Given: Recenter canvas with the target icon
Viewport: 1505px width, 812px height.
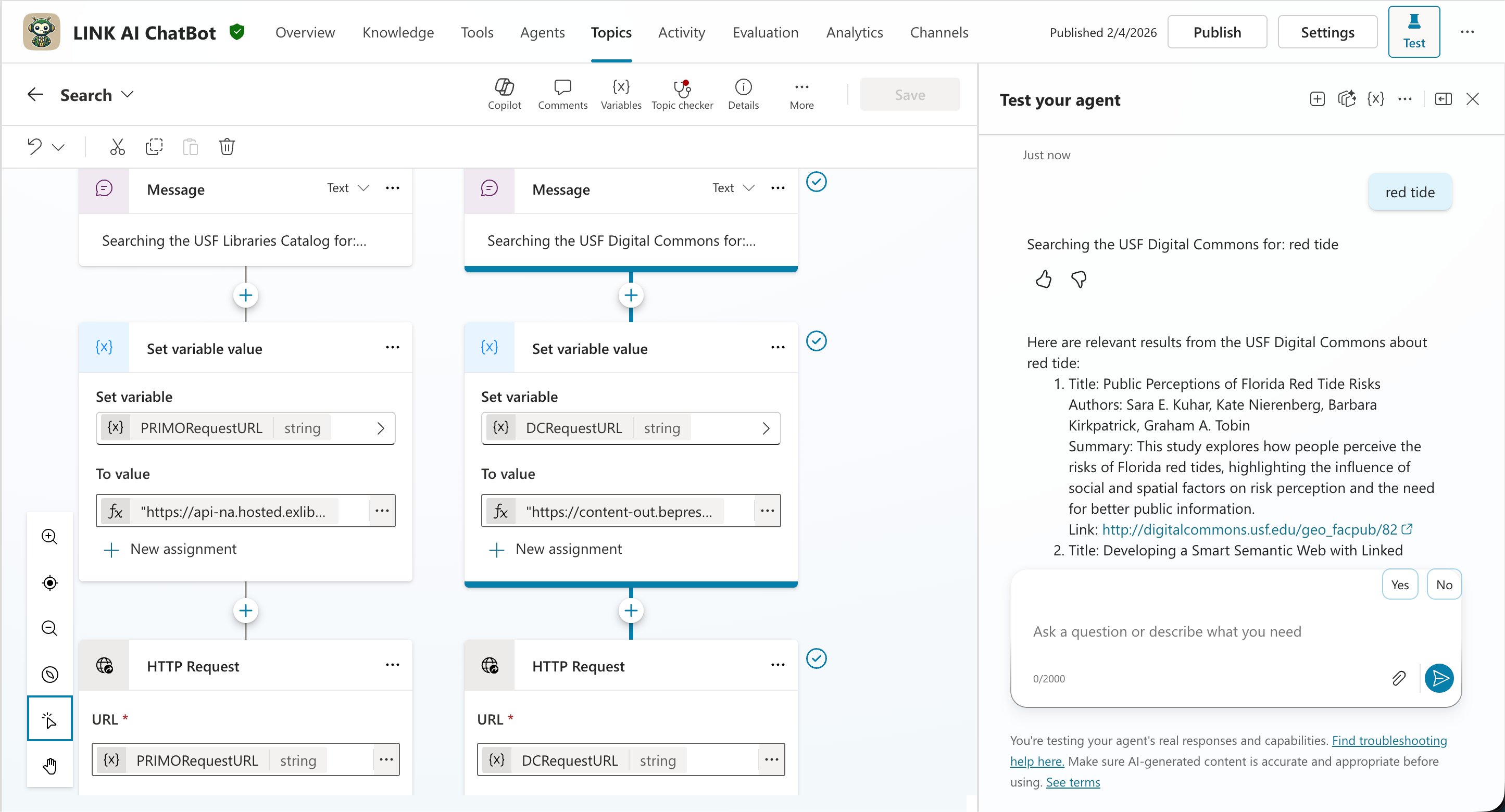Looking at the screenshot, I should [x=49, y=582].
